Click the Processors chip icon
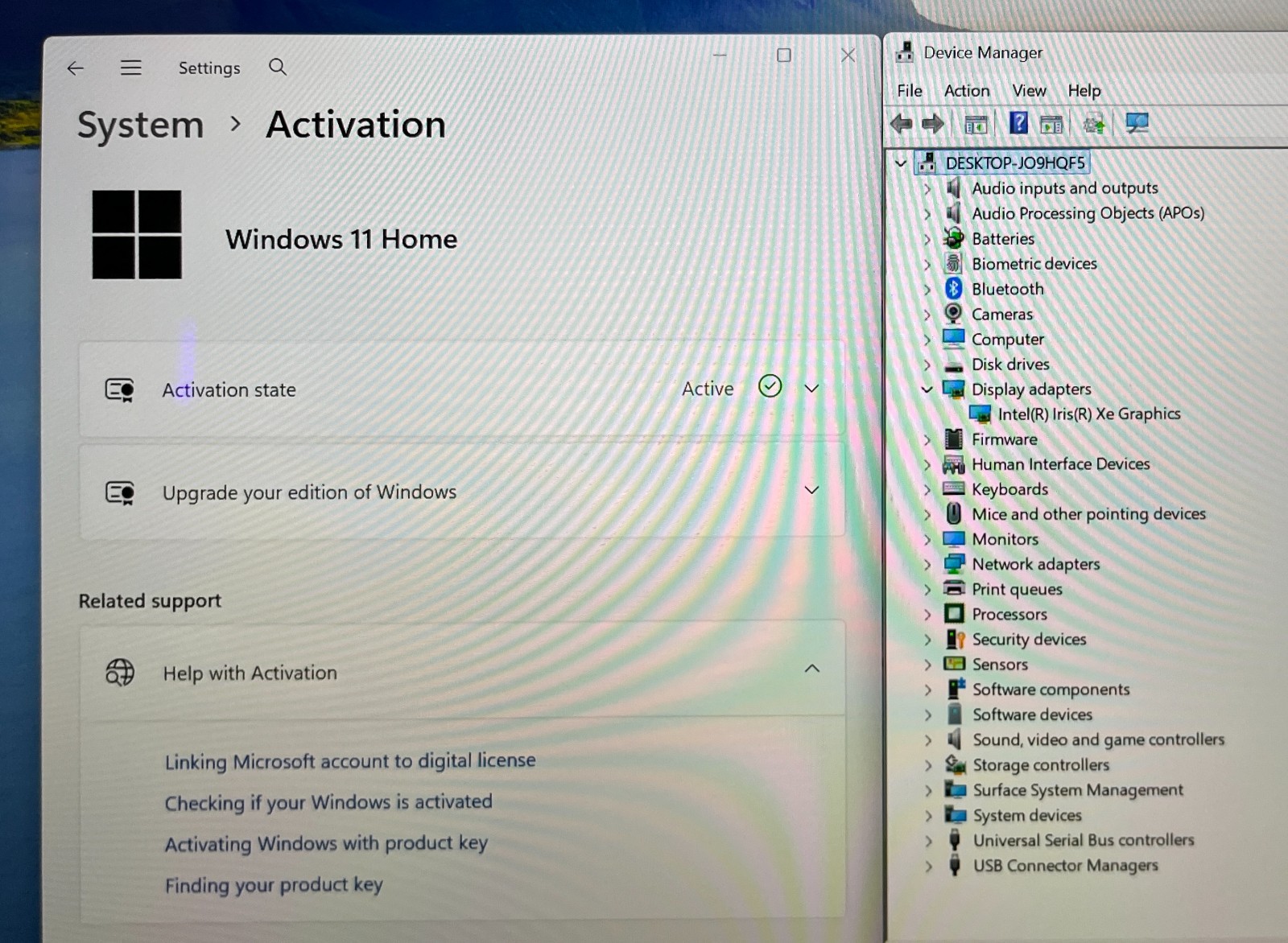This screenshot has height=943, width=1288. [x=954, y=613]
